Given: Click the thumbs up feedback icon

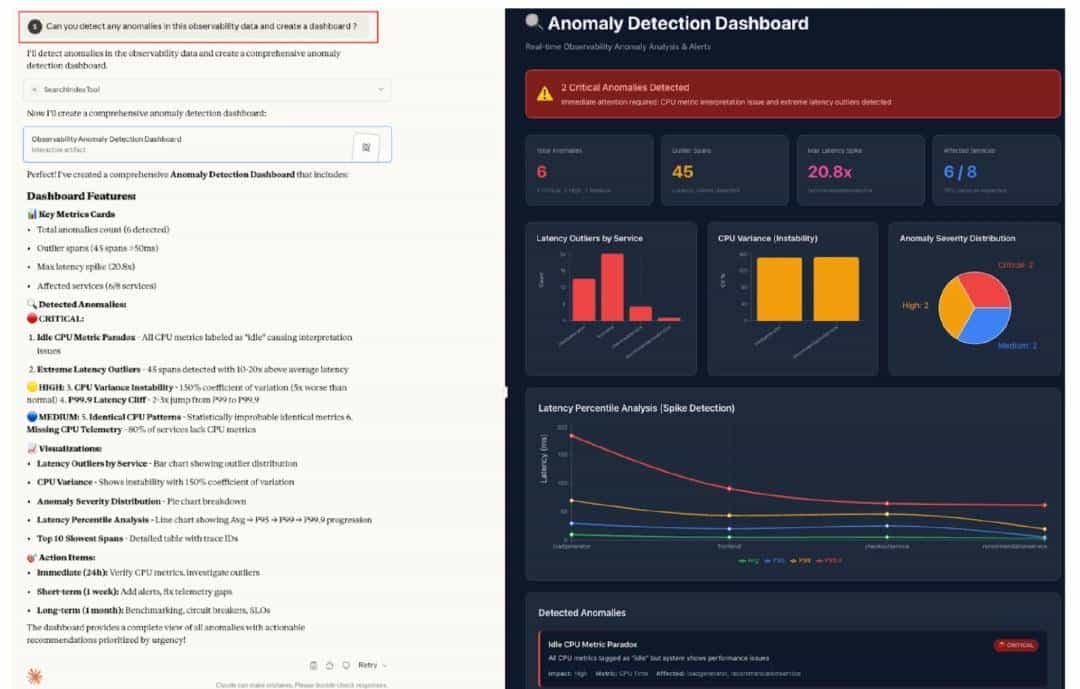Looking at the screenshot, I should [329, 665].
